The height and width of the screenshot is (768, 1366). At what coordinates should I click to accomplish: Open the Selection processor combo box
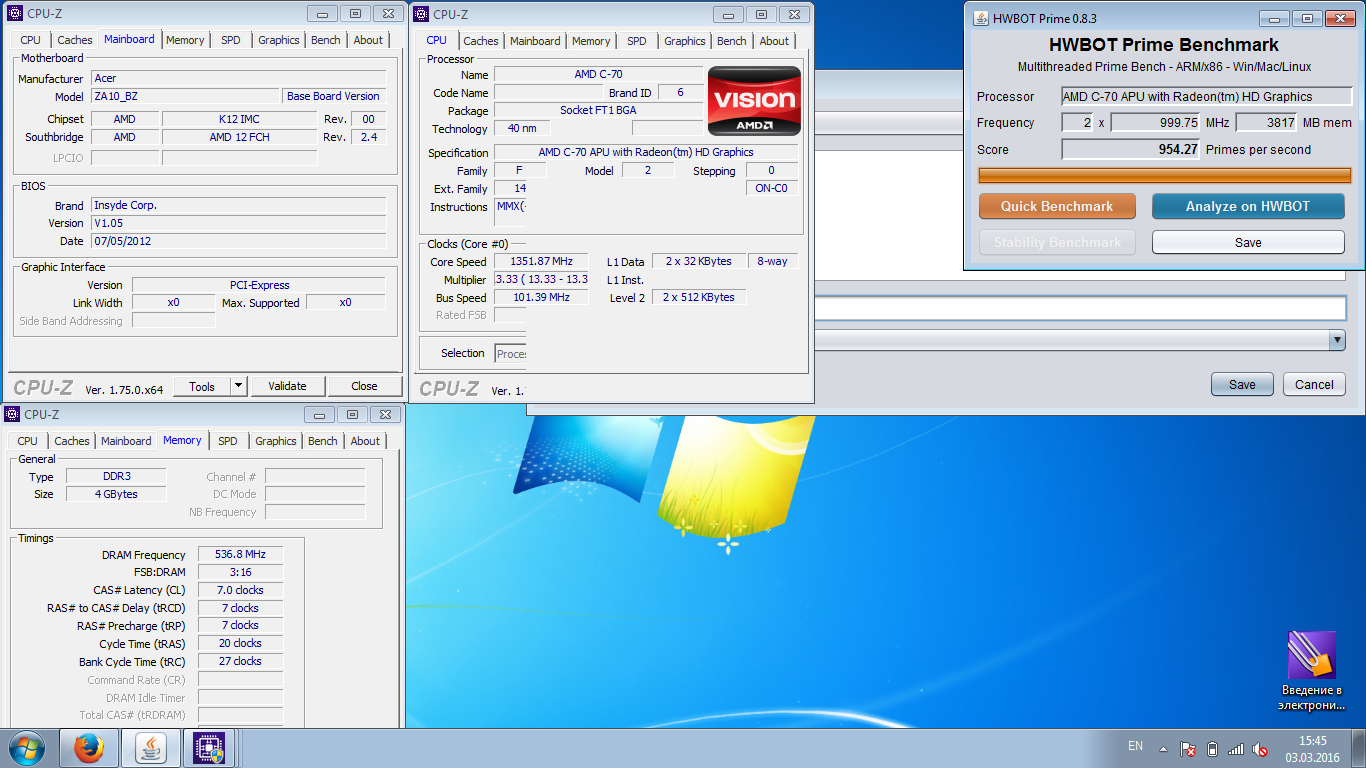coord(511,353)
